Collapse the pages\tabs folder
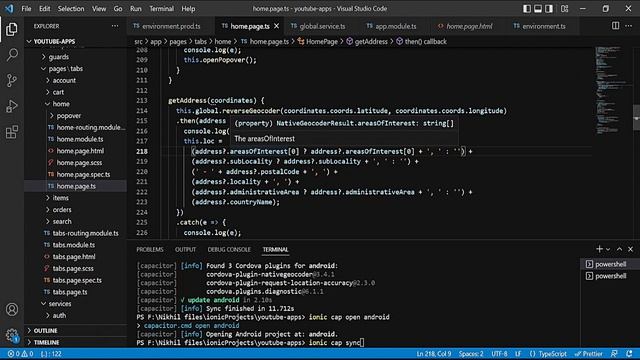640x360 pixels. point(76,69)
